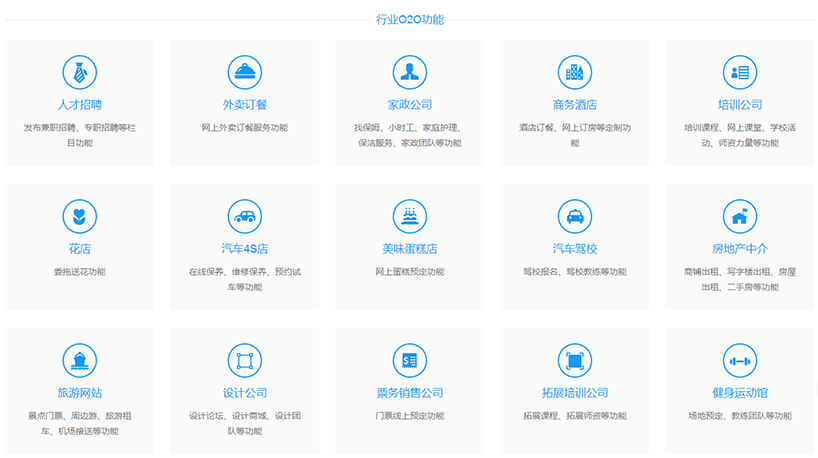Select the house icon for 房地产中介
Image resolution: width=818 pixels, height=458 pixels.
pyautogui.click(x=739, y=216)
